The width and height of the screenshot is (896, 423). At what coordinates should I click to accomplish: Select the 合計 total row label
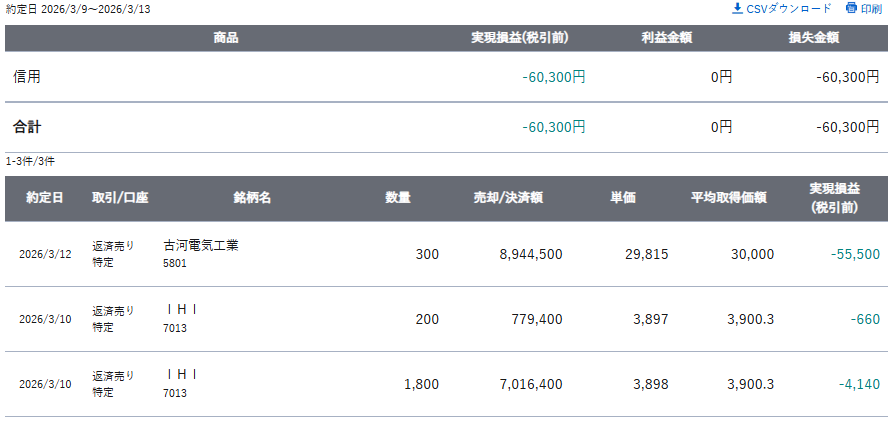[x=27, y=127]
